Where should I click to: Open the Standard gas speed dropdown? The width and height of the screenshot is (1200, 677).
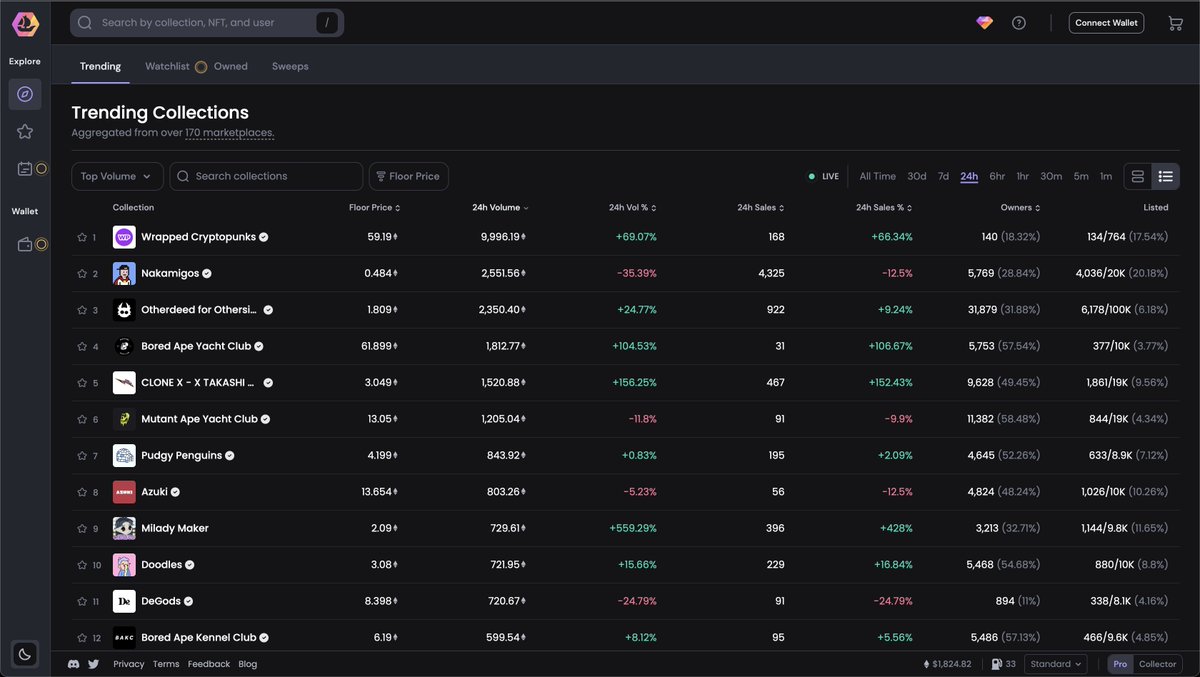[1057, 664]
